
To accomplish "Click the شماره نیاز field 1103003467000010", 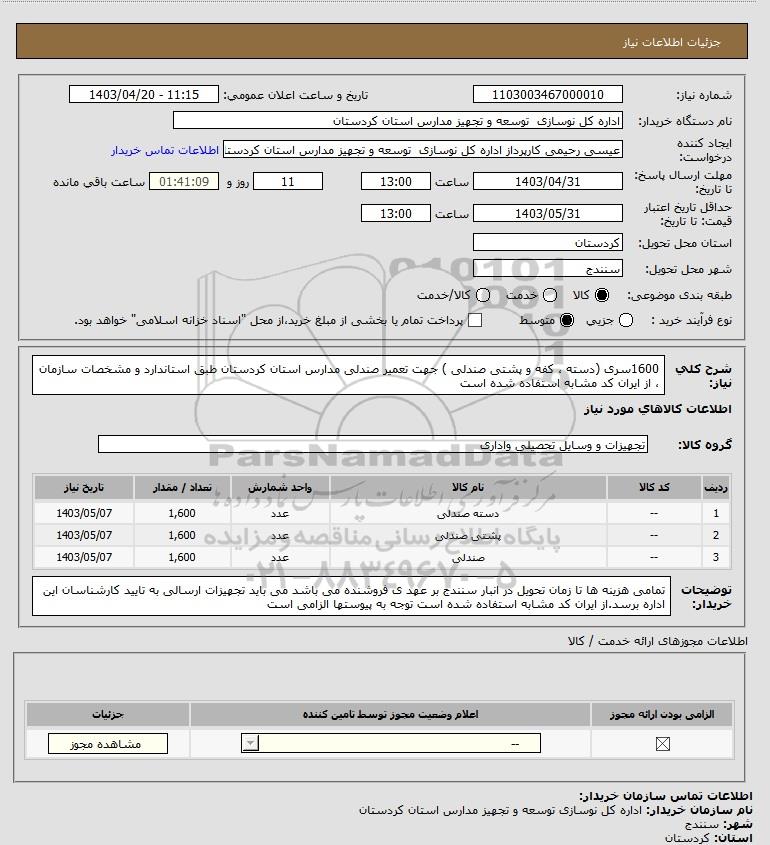I will click(547, 94).
